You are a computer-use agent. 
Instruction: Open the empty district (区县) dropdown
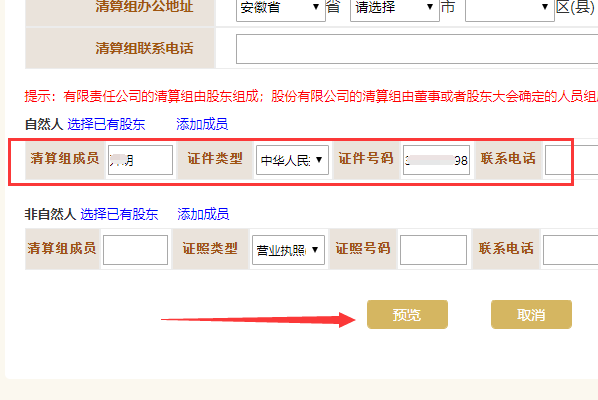510,8
